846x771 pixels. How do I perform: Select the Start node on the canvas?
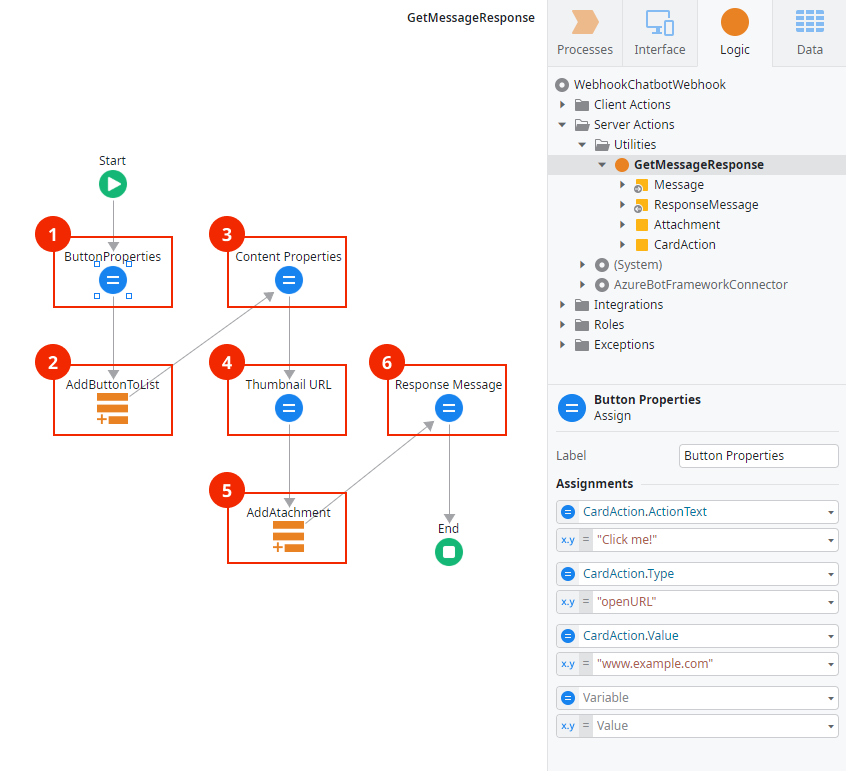[x=112, y=184]
